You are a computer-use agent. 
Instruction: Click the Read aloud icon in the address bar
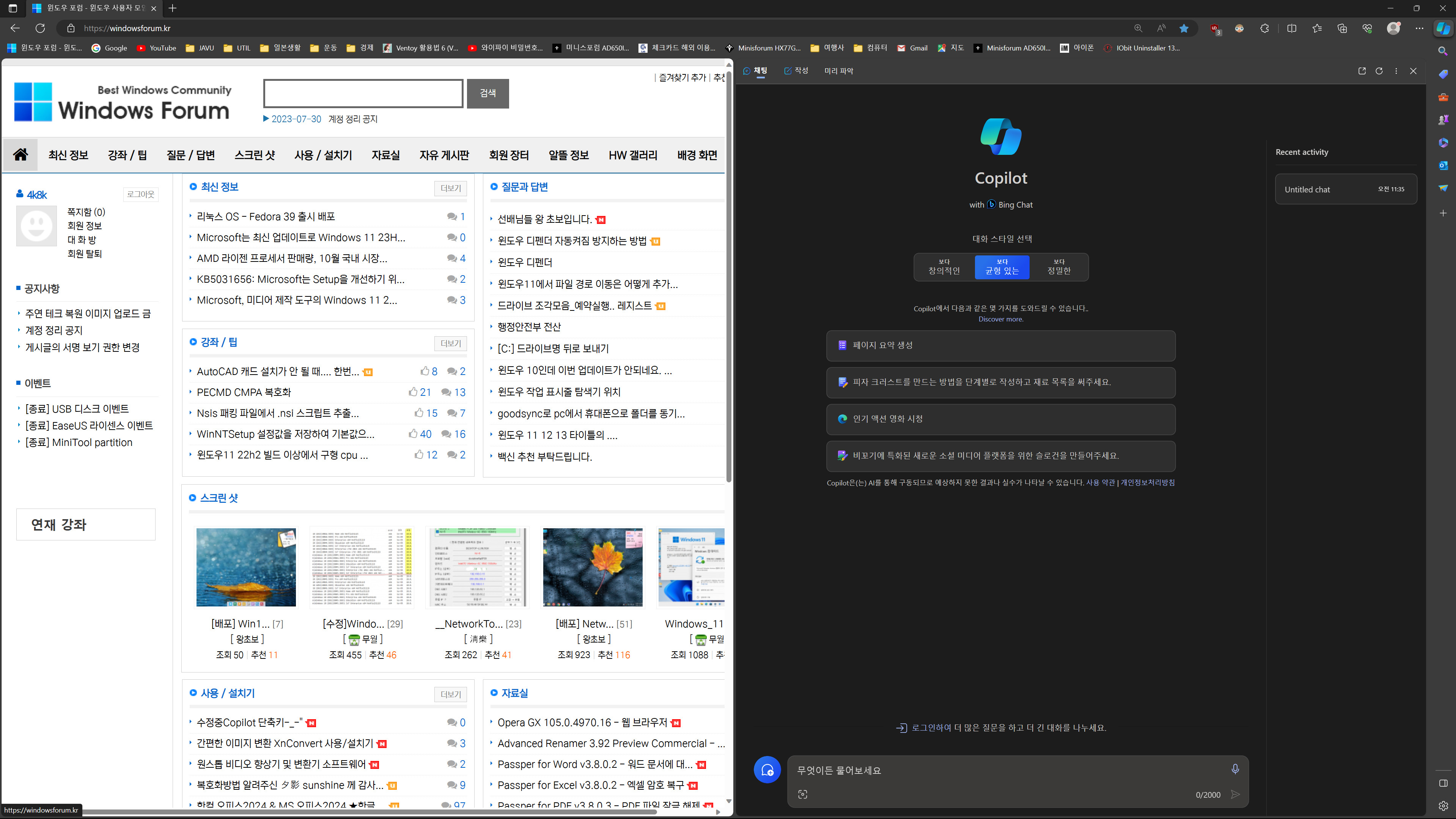(x=1161, y=28)
